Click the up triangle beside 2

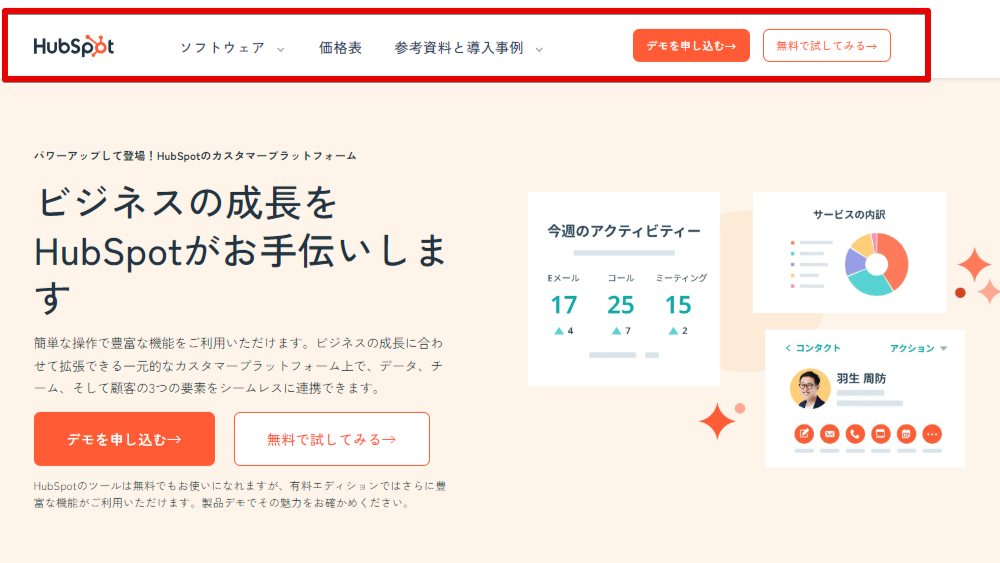pos(673,331)
